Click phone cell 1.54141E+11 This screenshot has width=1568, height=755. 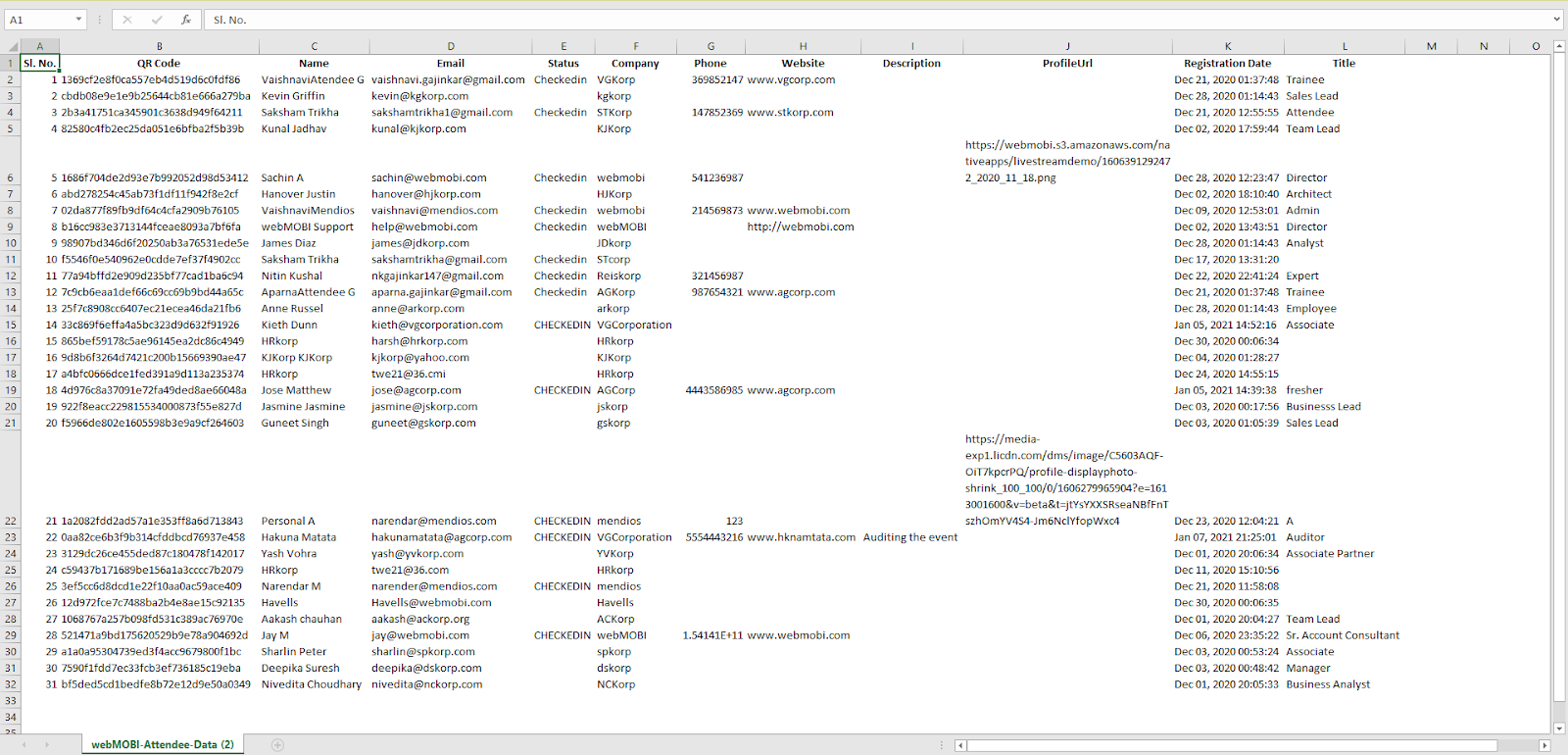pos(710,635)
